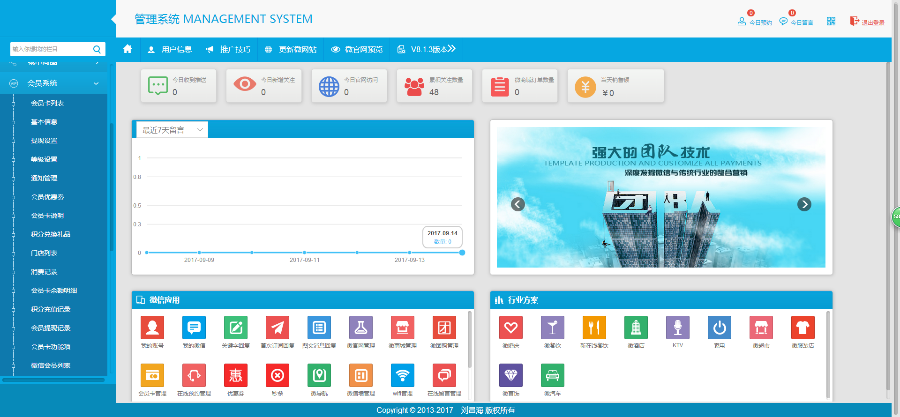Click the green tab at right edge
This screenshot has height=417, width=900.
click(x=896, y=217)
